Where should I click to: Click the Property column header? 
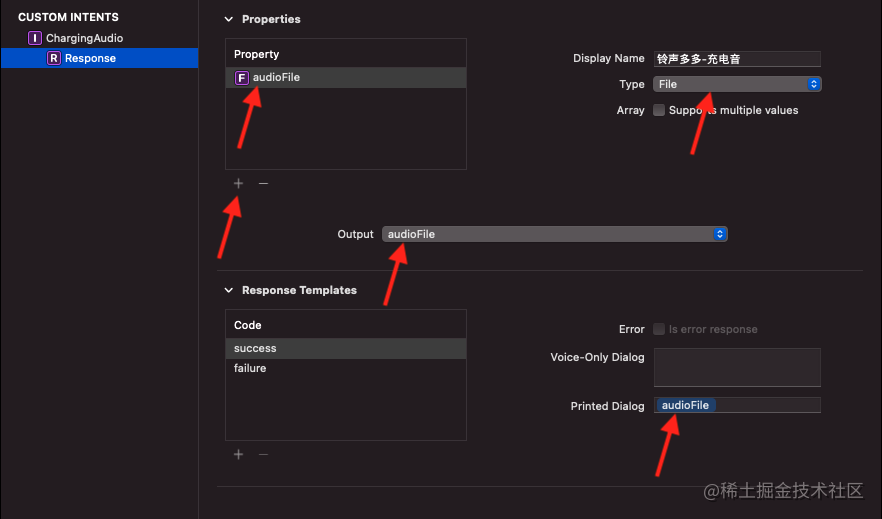point(256,54)
